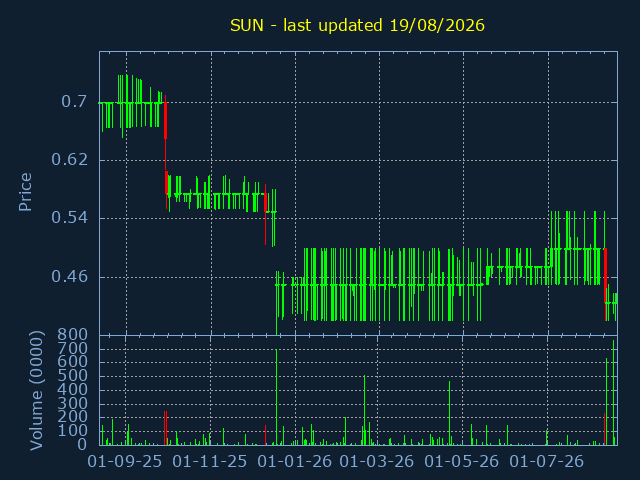Click the chart title SUN last updated
Screen dimensions: 640x480
pyautogui.click(x=357, y=25)
